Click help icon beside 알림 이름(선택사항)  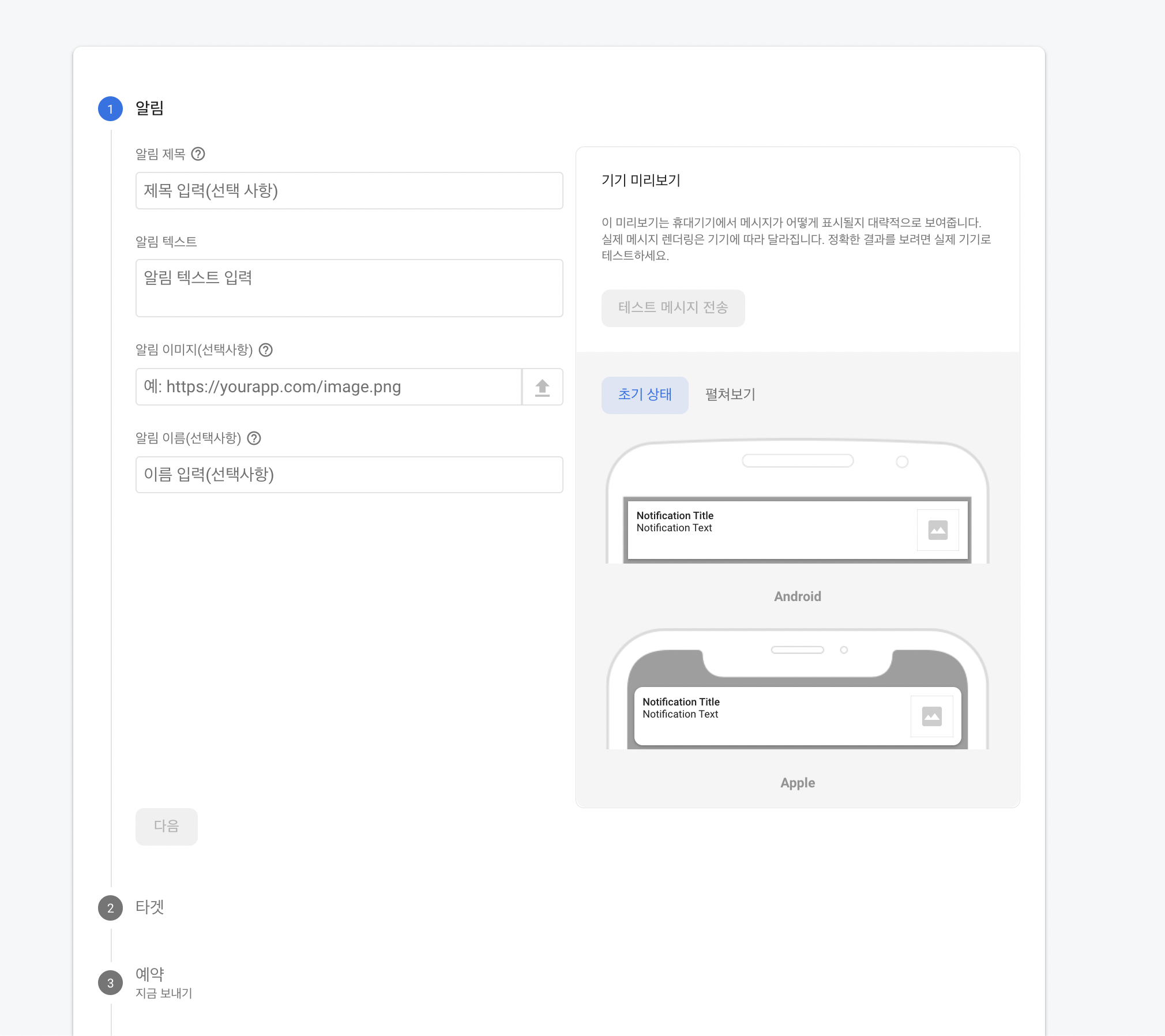tap(254, 438)
